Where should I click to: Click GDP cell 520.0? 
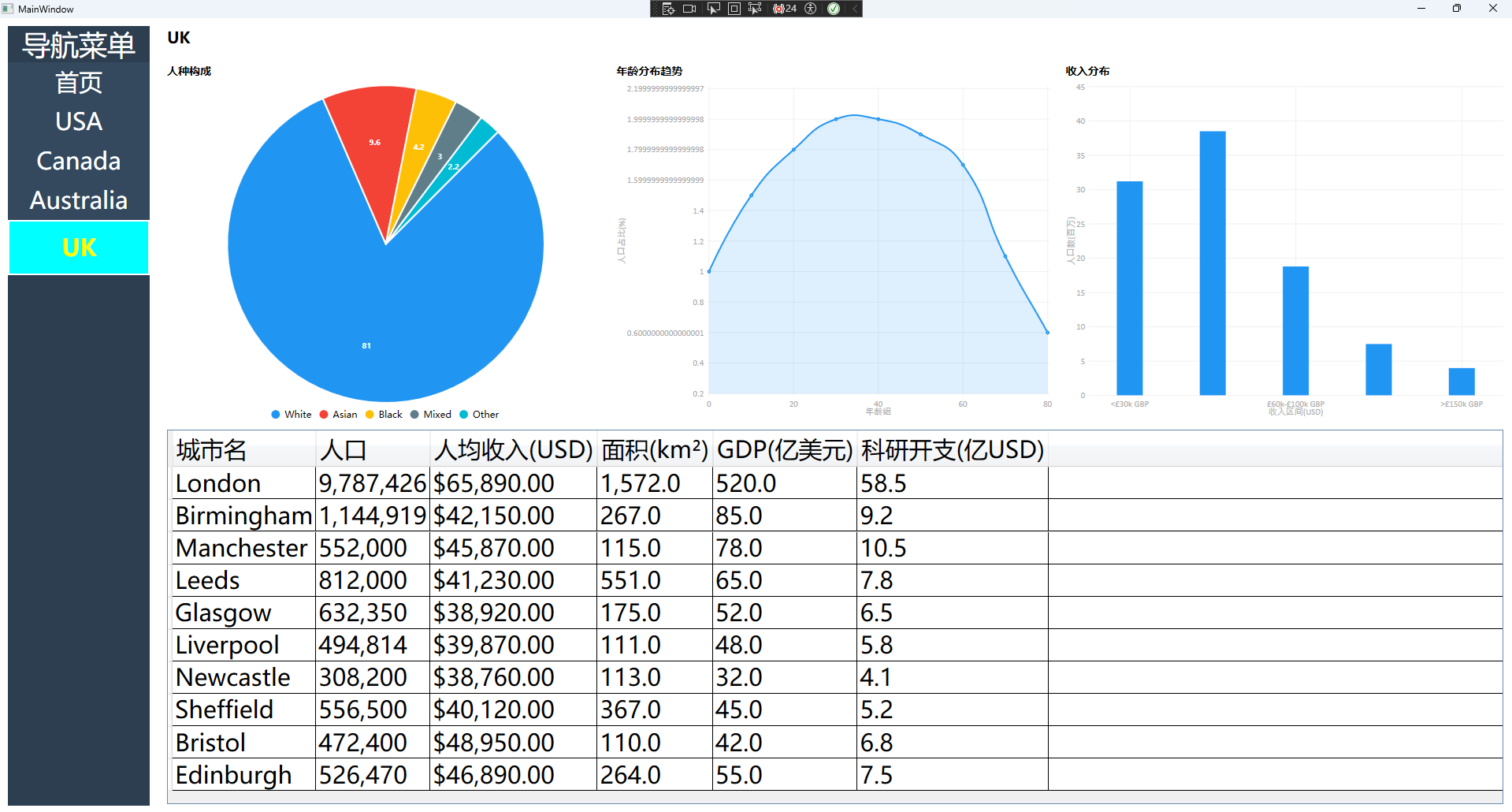[x=785, y=483]
